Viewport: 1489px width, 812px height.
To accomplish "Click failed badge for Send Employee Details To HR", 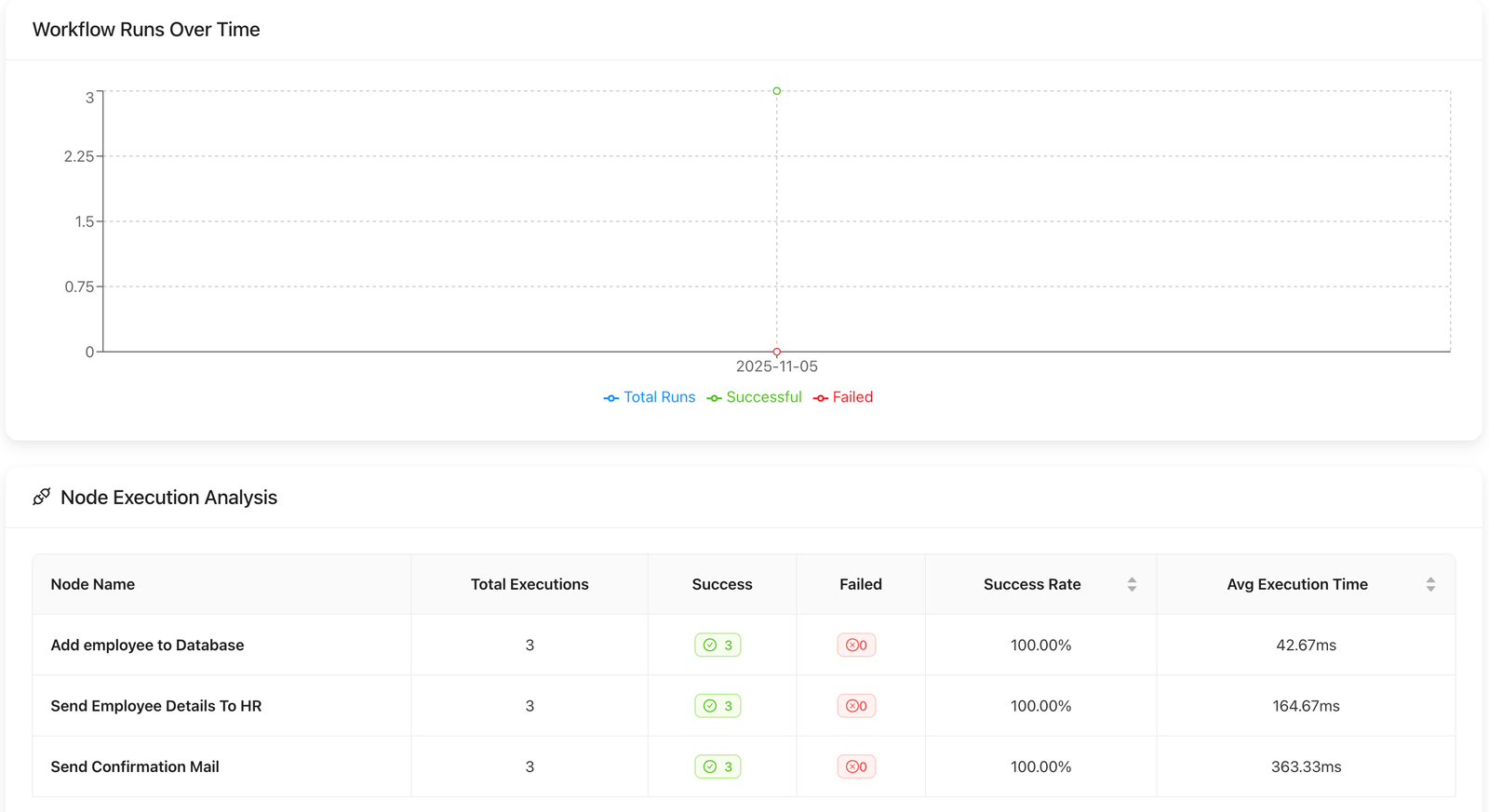I will click(856, 706).
